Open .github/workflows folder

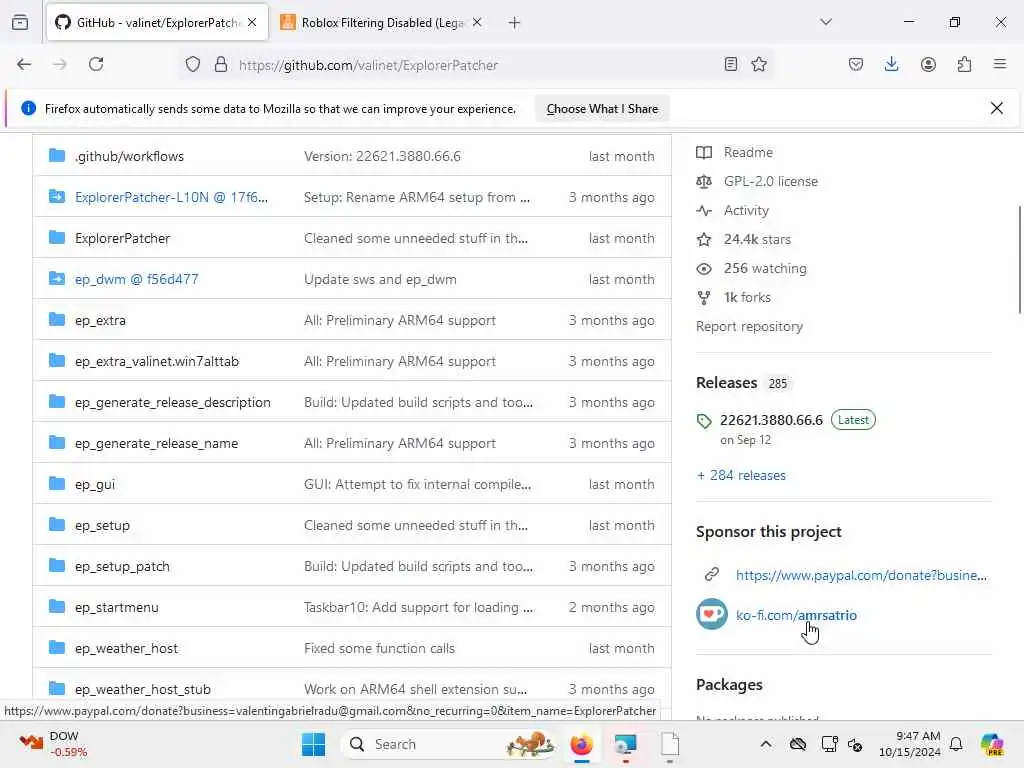tap(129, 157)
